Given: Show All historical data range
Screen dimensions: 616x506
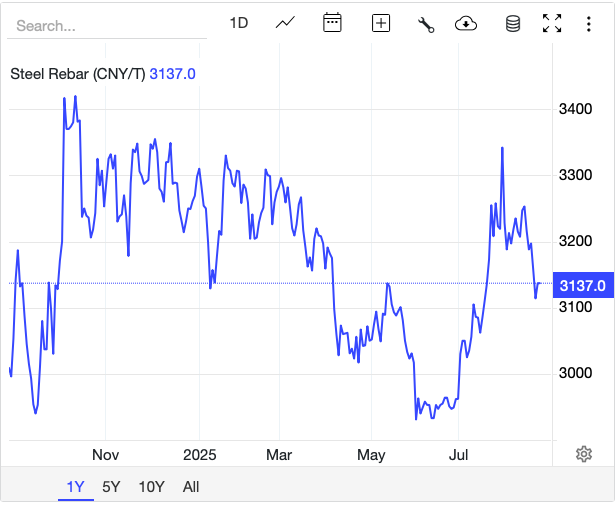Looking at the screenshot, I should 191,487.
